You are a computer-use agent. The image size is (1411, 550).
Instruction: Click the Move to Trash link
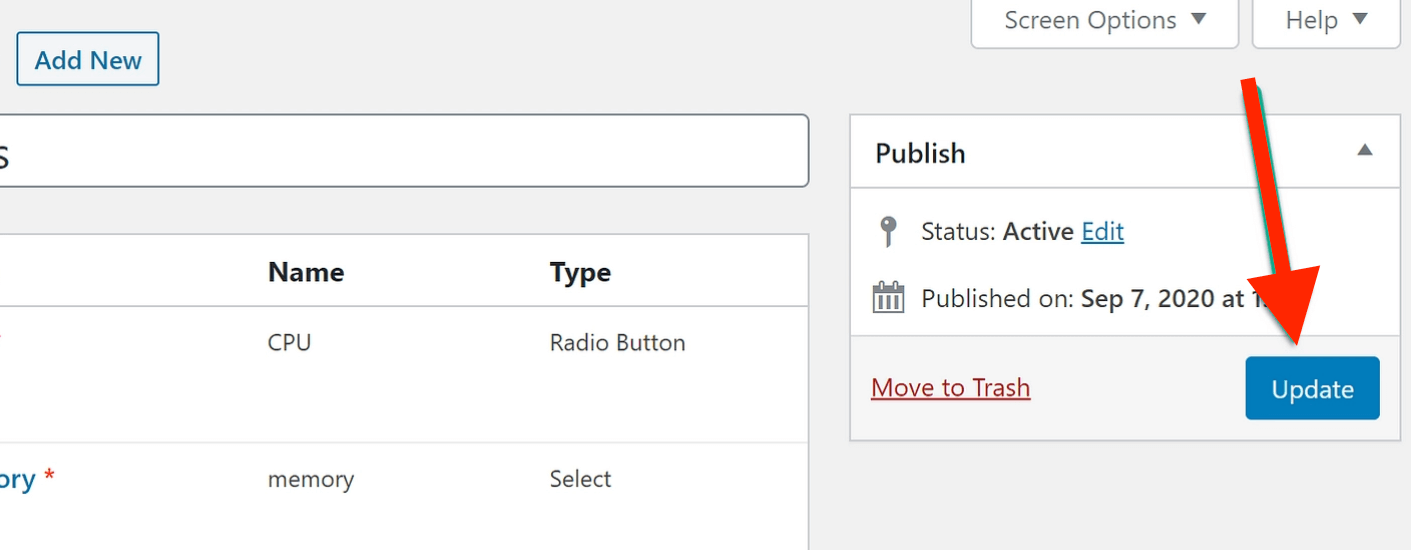(950, 388)
